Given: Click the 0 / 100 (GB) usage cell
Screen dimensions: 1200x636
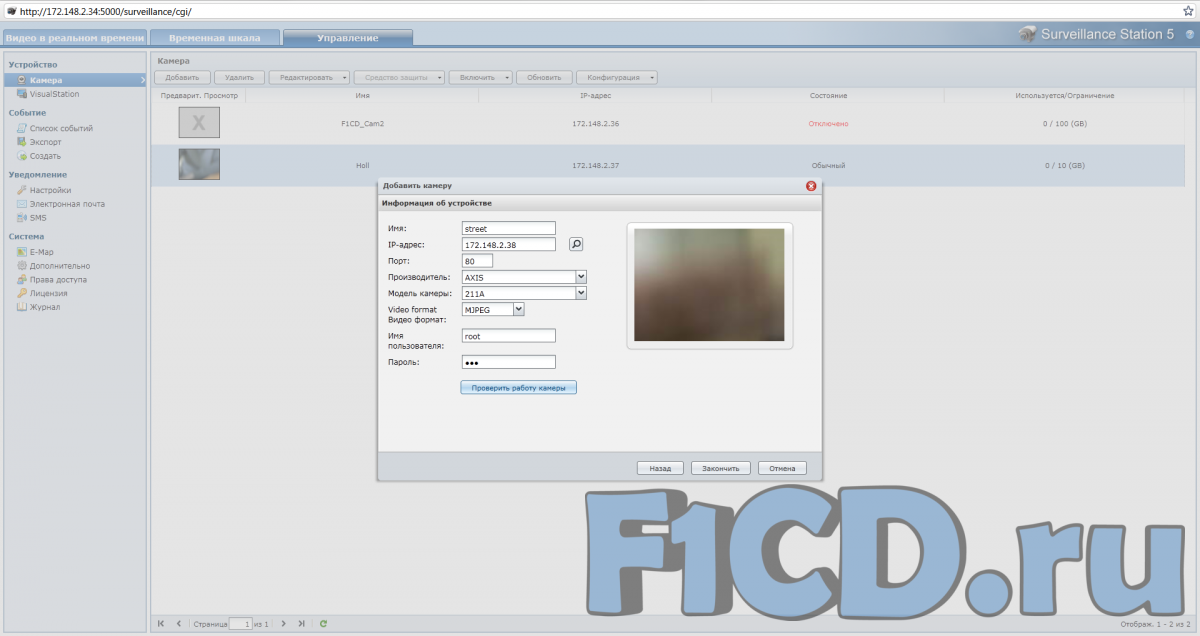Looking at the screenshot, I should click(1064, 123).
